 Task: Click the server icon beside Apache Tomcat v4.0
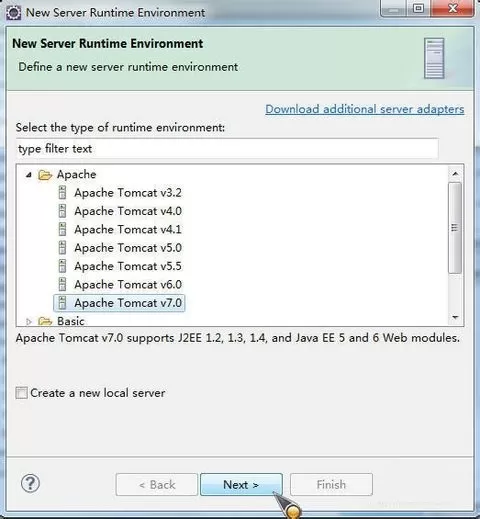[x=62, y=211]
